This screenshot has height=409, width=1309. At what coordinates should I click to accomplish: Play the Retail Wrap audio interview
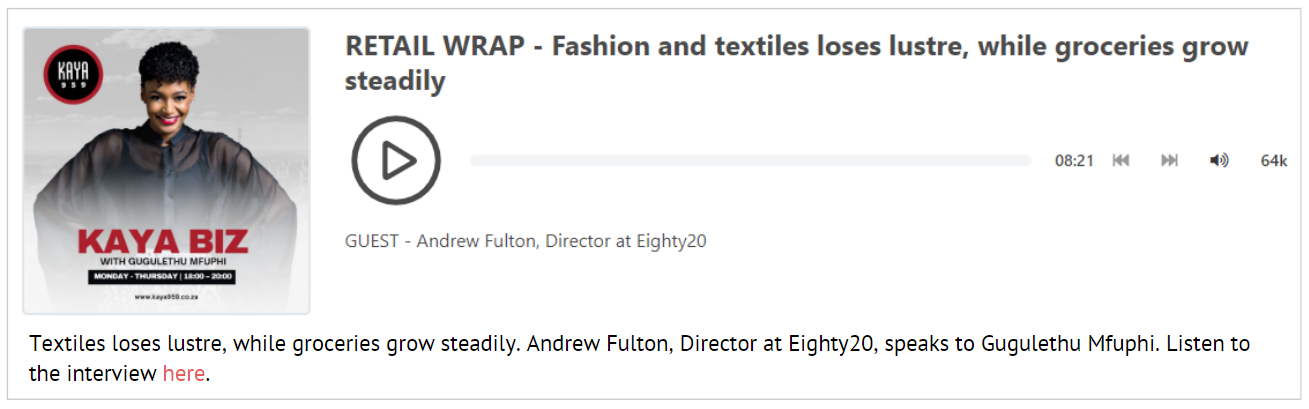[x=396, y=161]
